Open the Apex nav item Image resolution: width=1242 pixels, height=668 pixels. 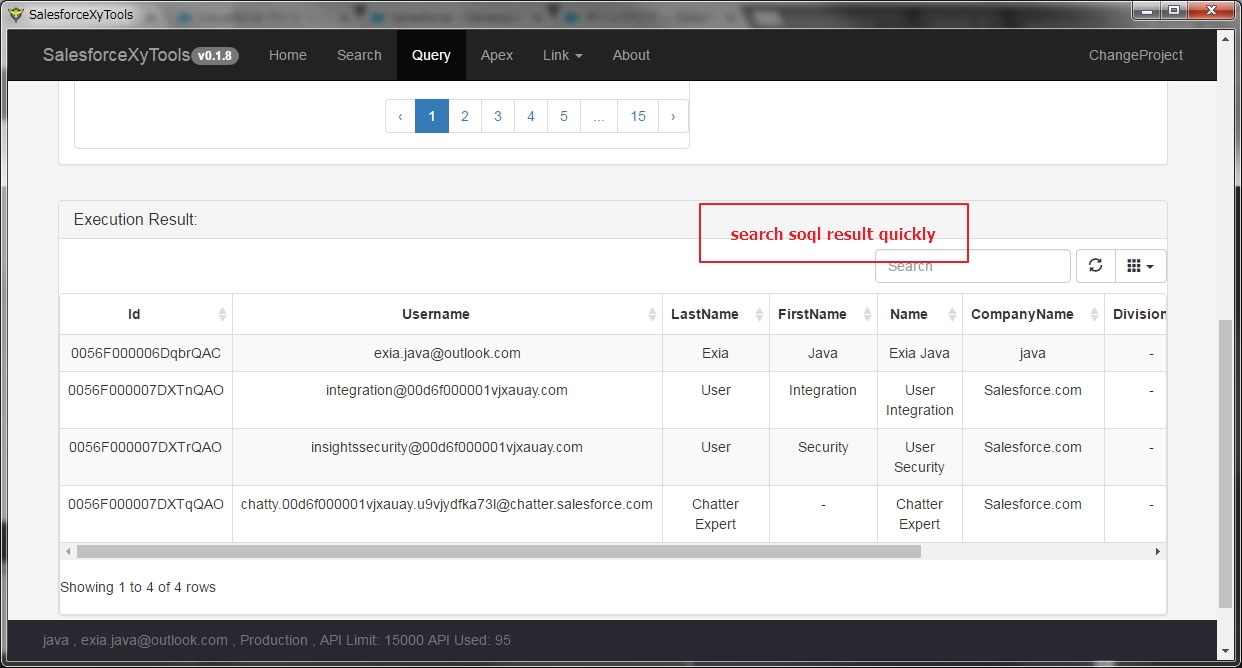pos(497,55)
